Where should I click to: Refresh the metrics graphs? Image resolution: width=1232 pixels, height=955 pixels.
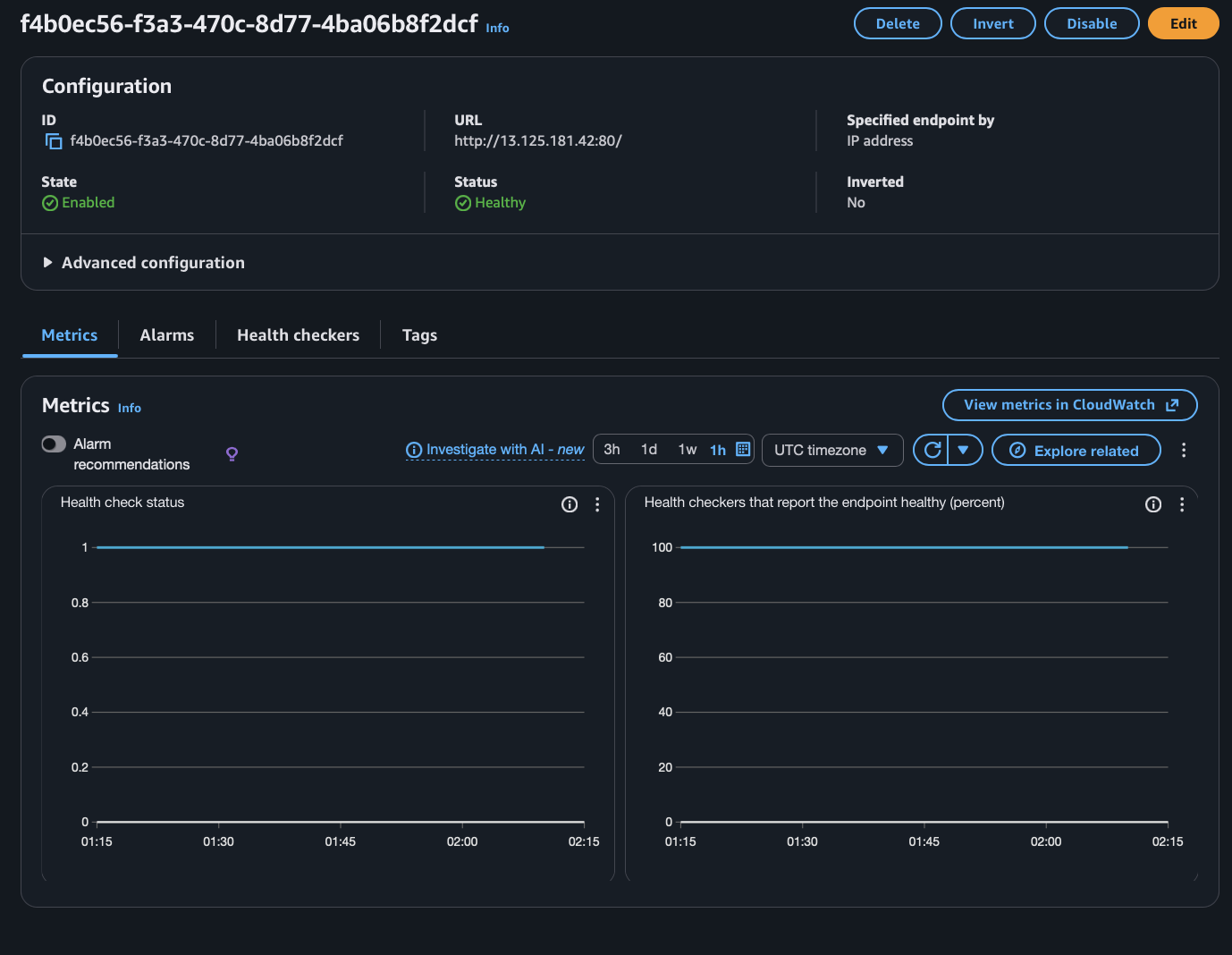point(932,450)
